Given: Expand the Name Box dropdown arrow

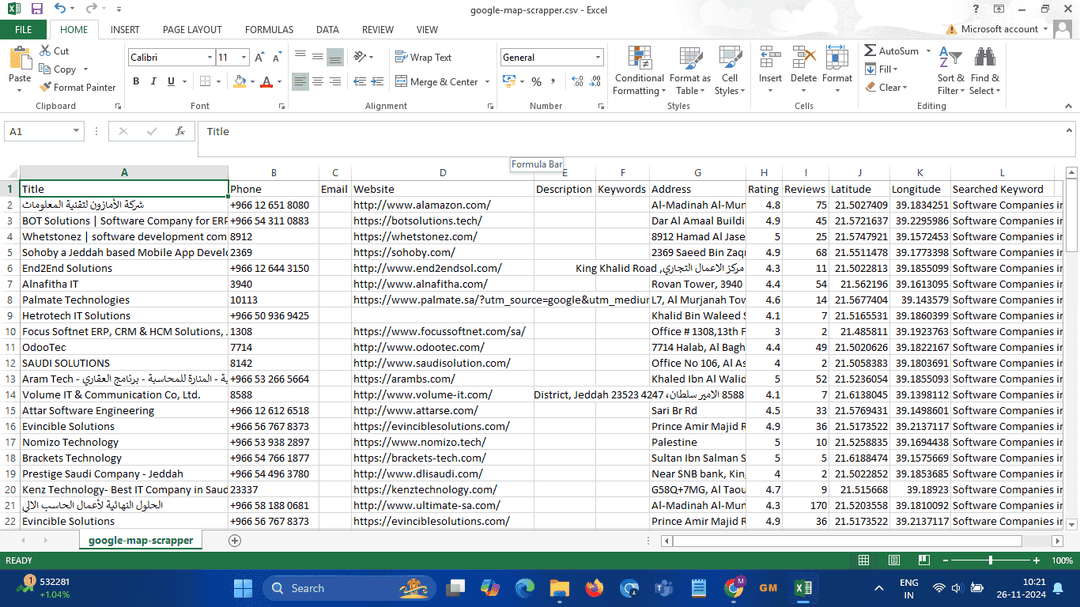Looking at the screenshot, I should [76, 131].
